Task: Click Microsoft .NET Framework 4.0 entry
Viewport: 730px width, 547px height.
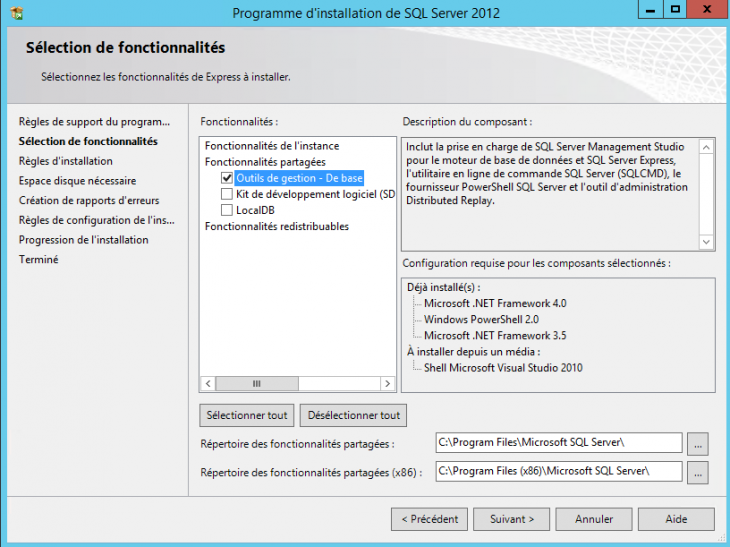Action: (x=495, y=304)
